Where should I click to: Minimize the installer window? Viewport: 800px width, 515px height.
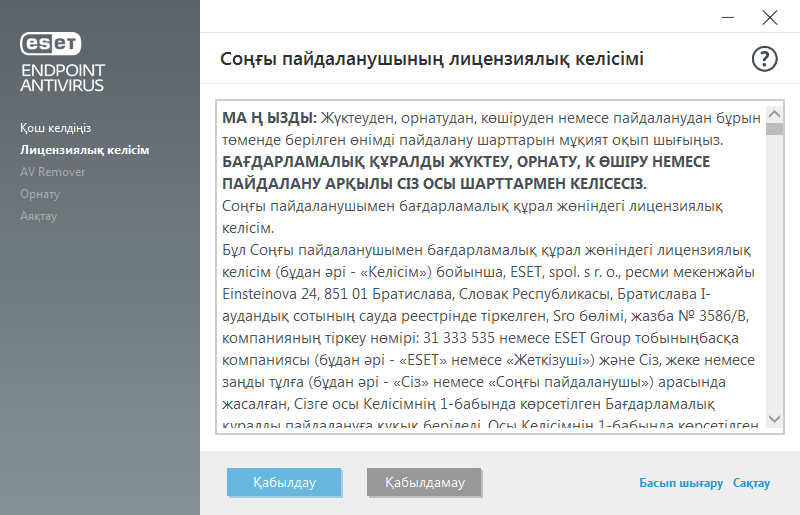coord(728,17)
